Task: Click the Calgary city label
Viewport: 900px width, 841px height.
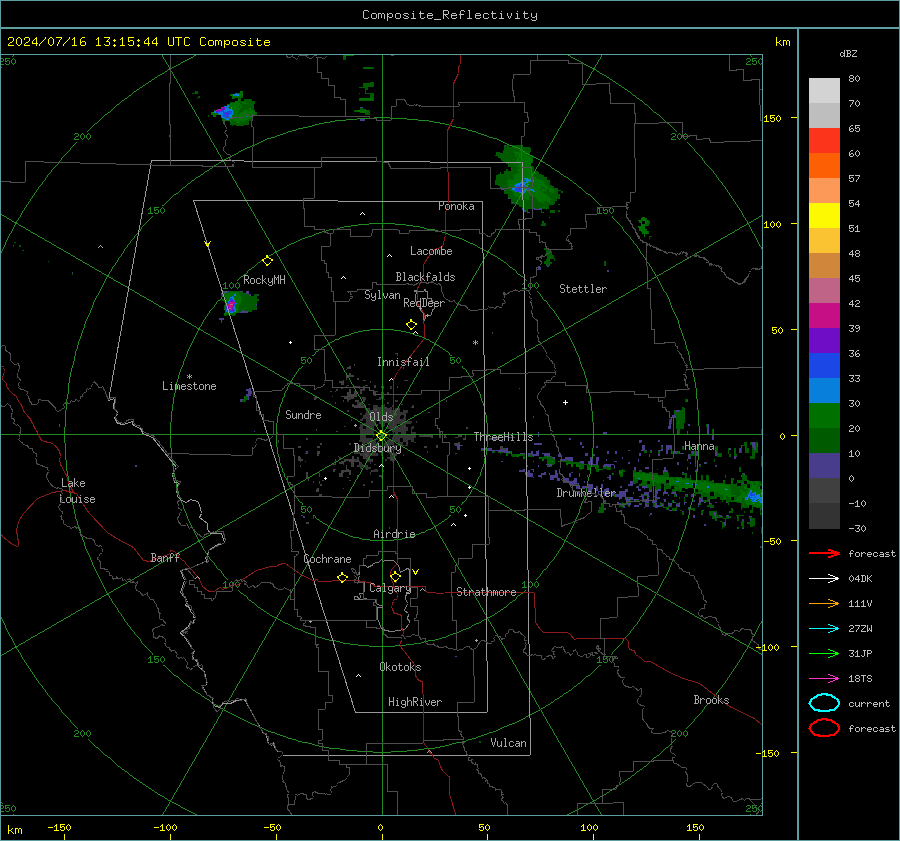Action: click(390, 588)
